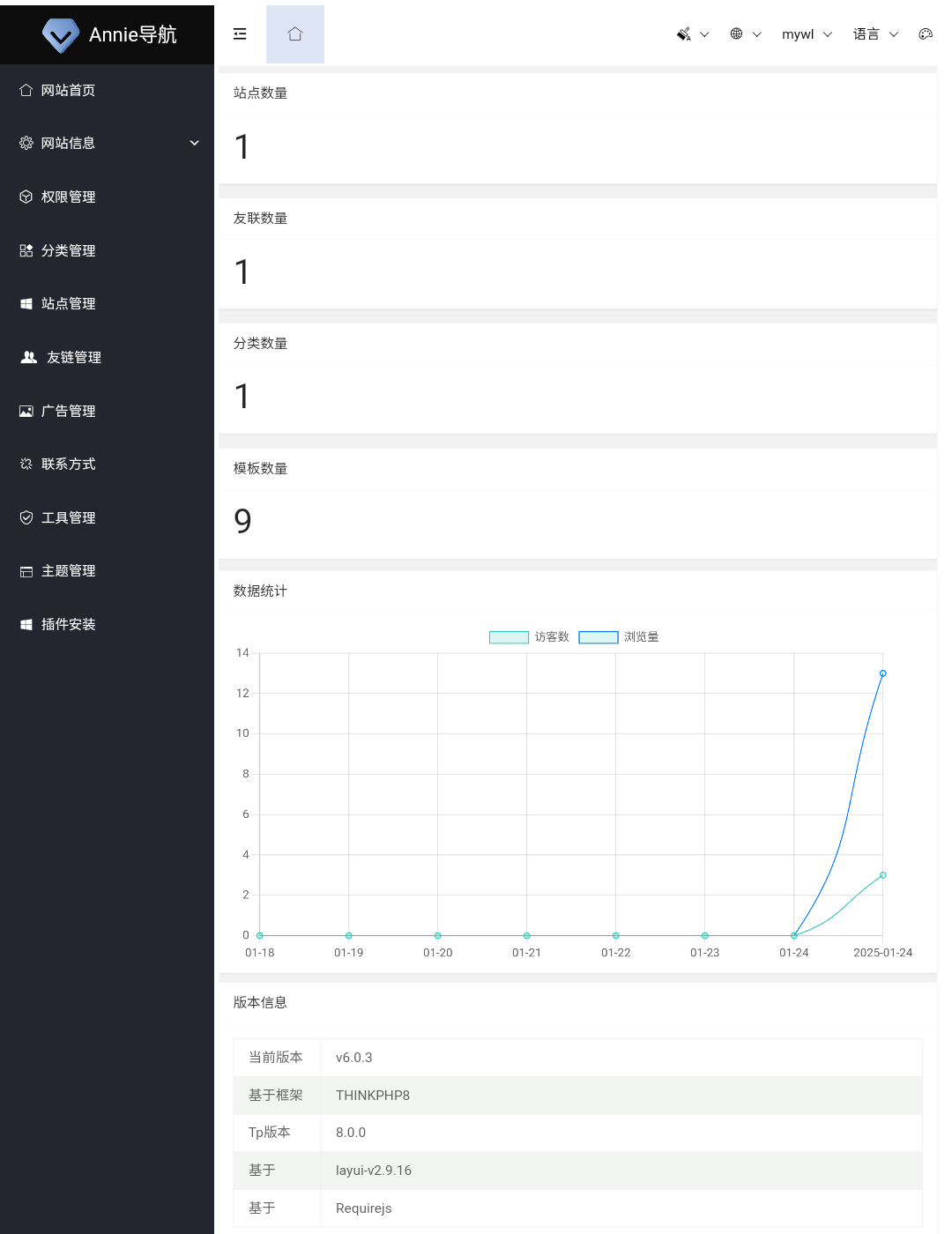Screen dimensions: 952x1234
Task: Click the clear cache broom icon
Action: pyautogui.click(x=683, y=34)
